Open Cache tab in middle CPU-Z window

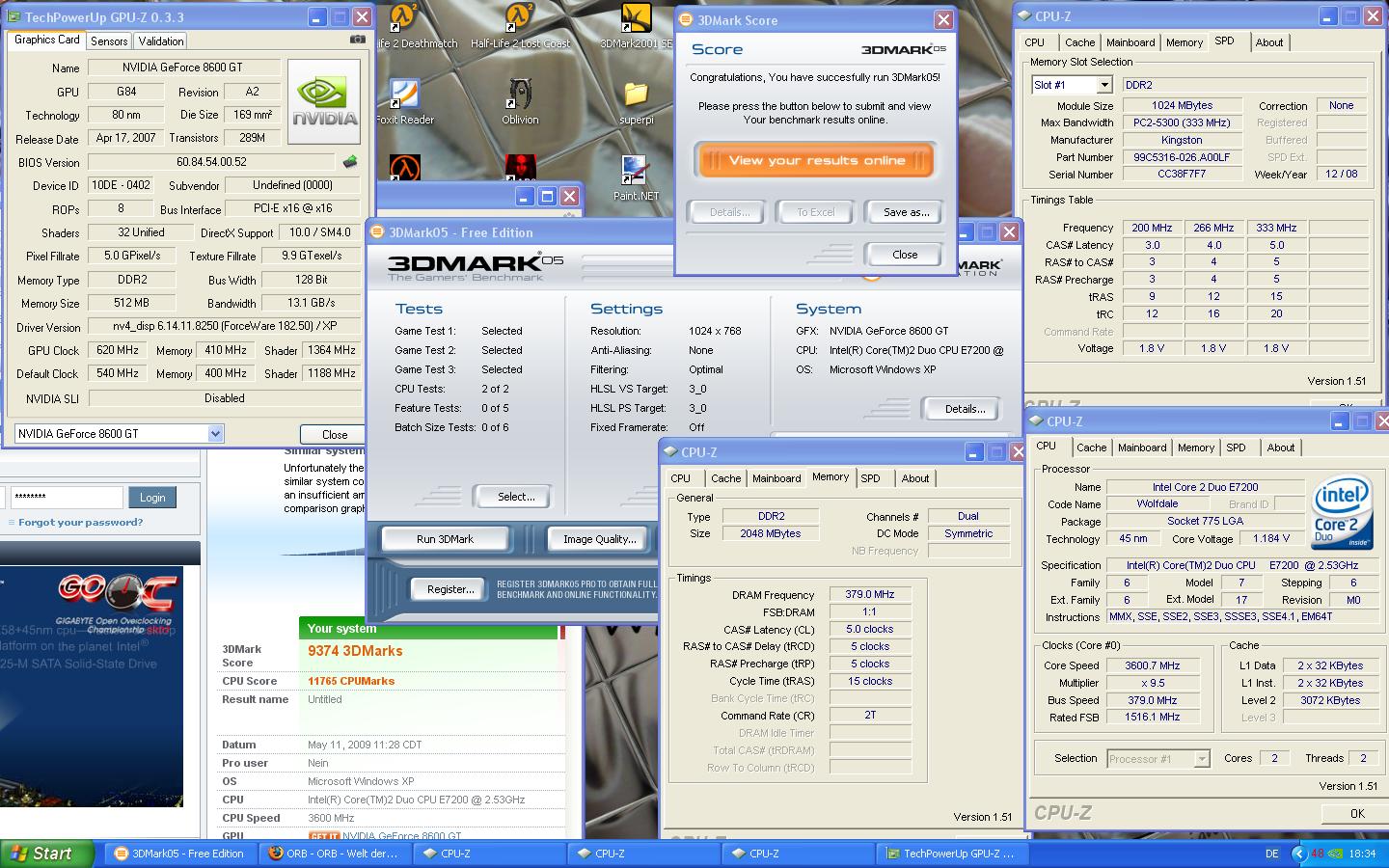click(725, 478)
